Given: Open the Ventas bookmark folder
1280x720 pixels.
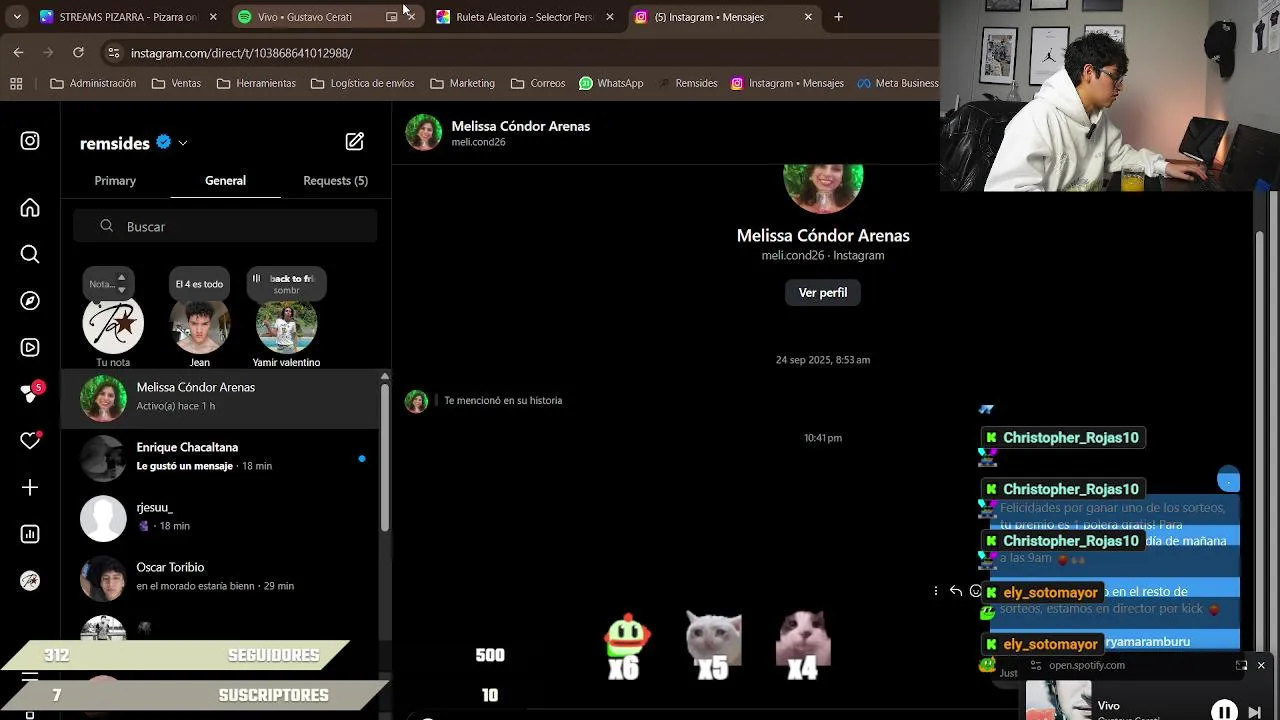Looking at the screenshot, I should pyautogui.click(x=176, y=84).
